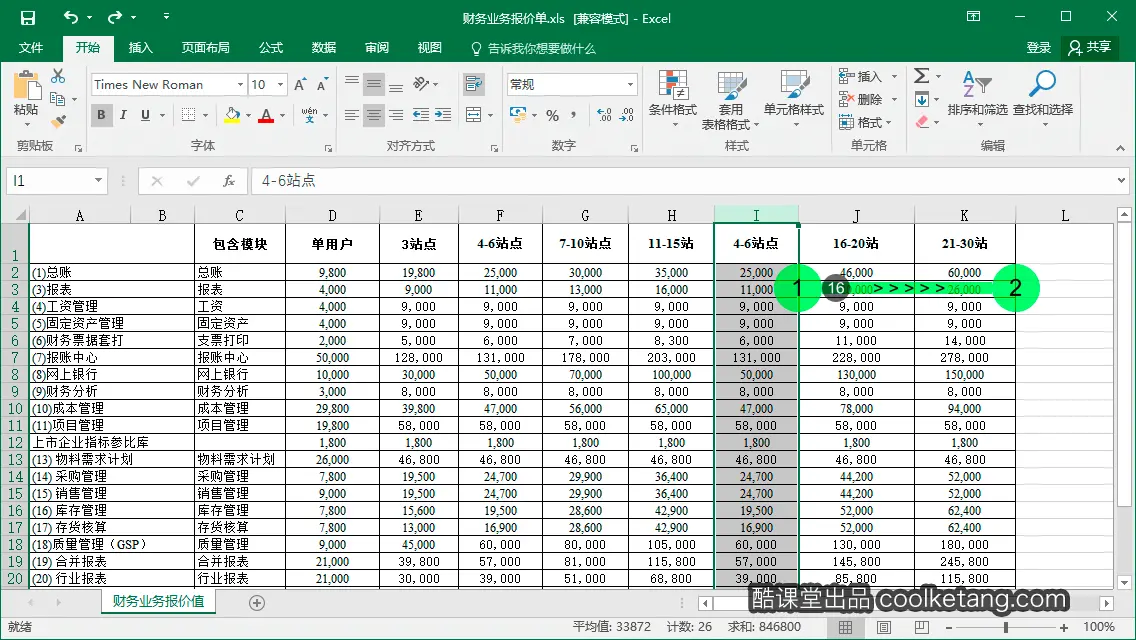
Task: Decrease the cell indent
Action: (x=420, y=115)
